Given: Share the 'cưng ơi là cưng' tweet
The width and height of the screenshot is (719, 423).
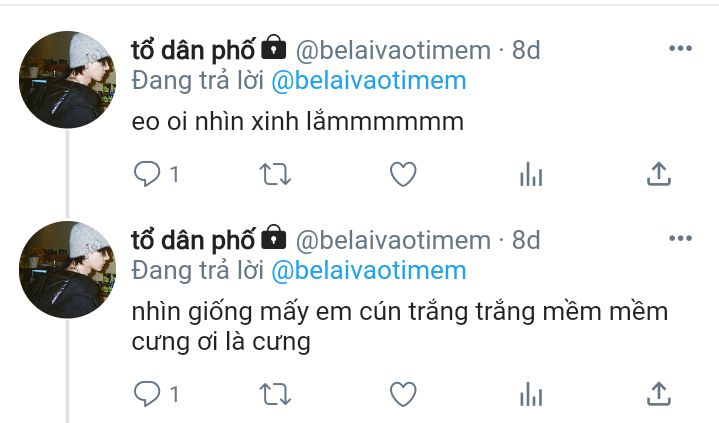Looking at the screenshot, I should (659, 394).
